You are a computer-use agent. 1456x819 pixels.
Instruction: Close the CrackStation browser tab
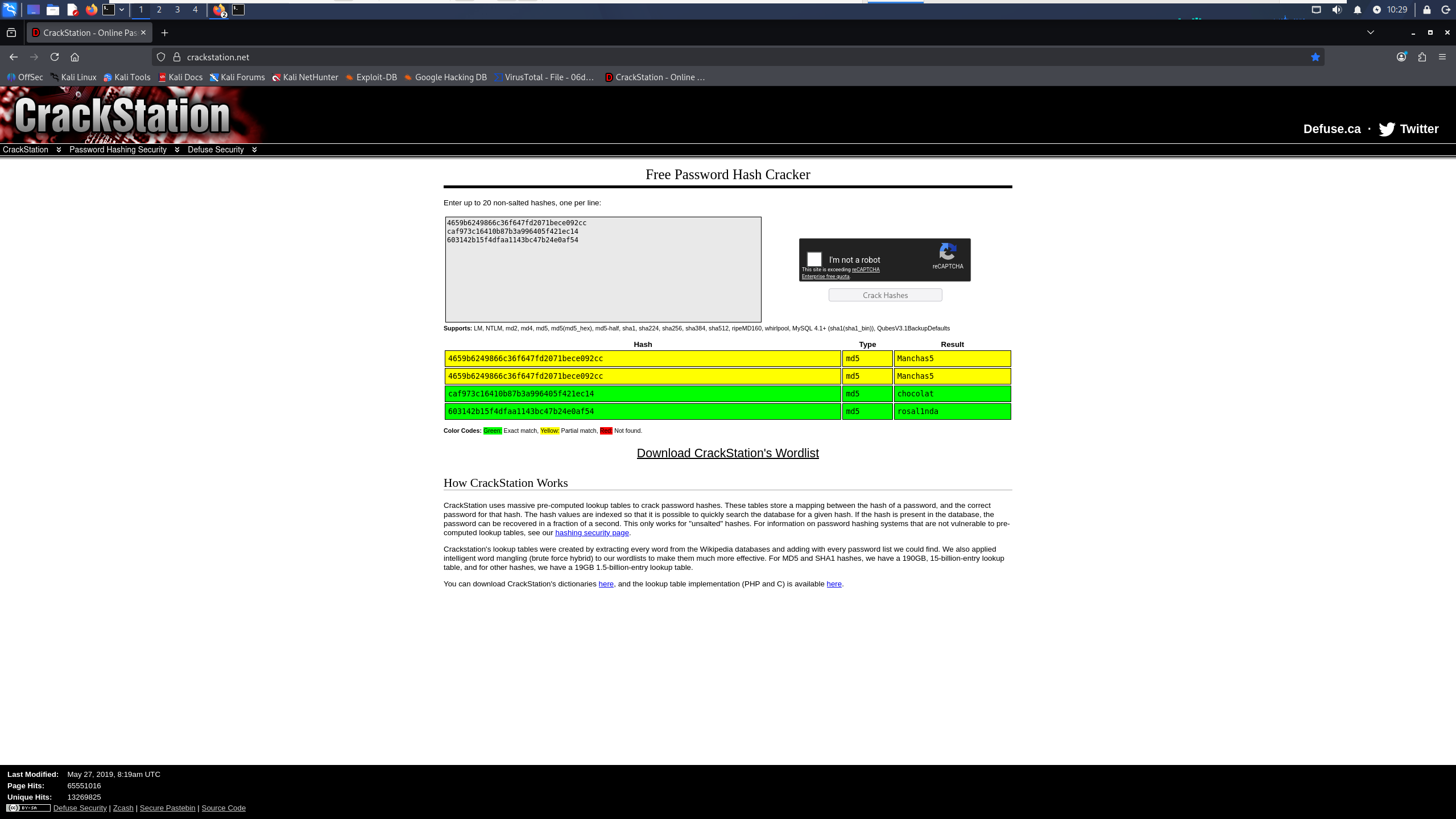coord(143,33)
